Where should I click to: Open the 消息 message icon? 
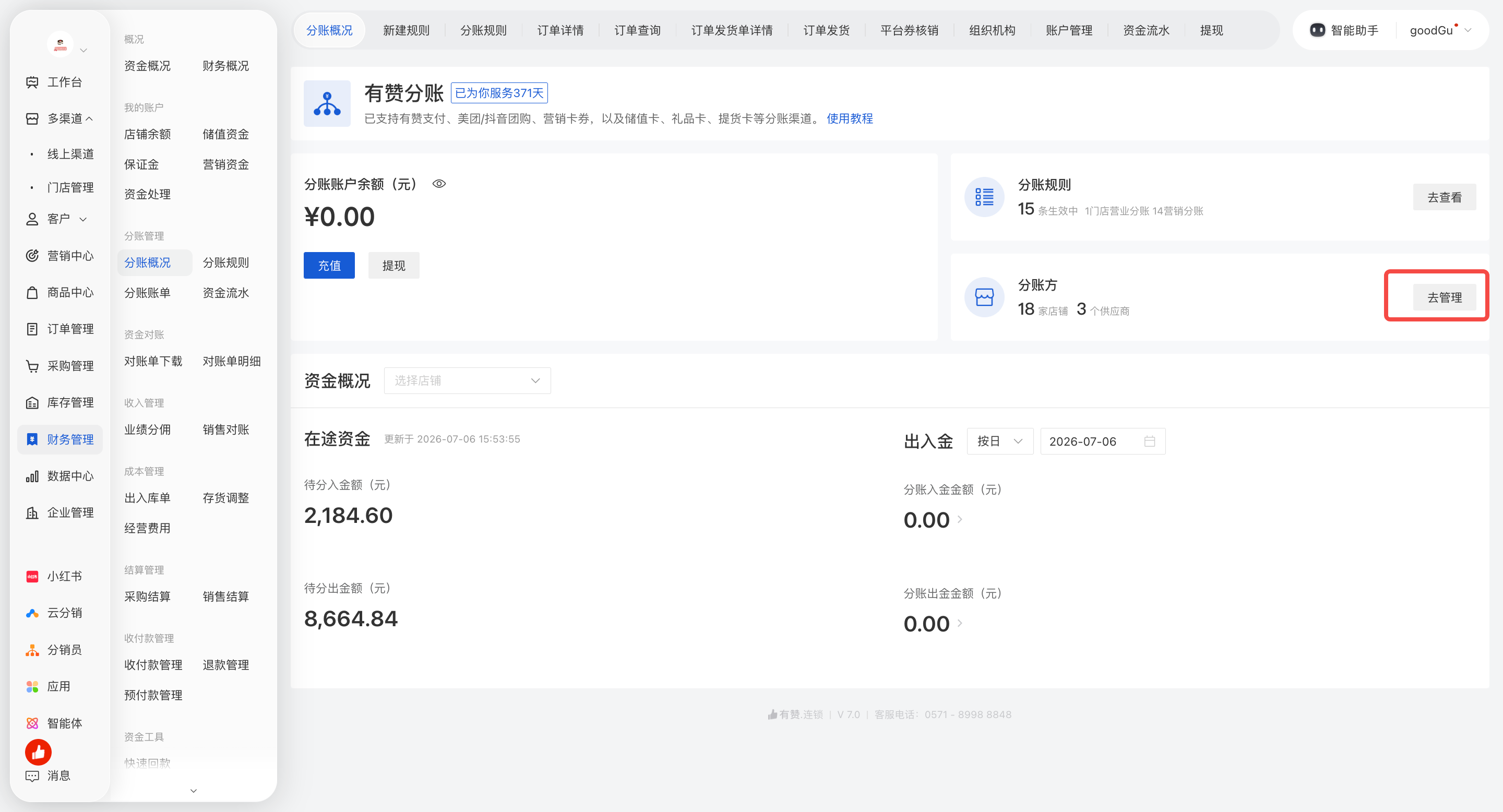pyautogui.click(x=33, y=776)
